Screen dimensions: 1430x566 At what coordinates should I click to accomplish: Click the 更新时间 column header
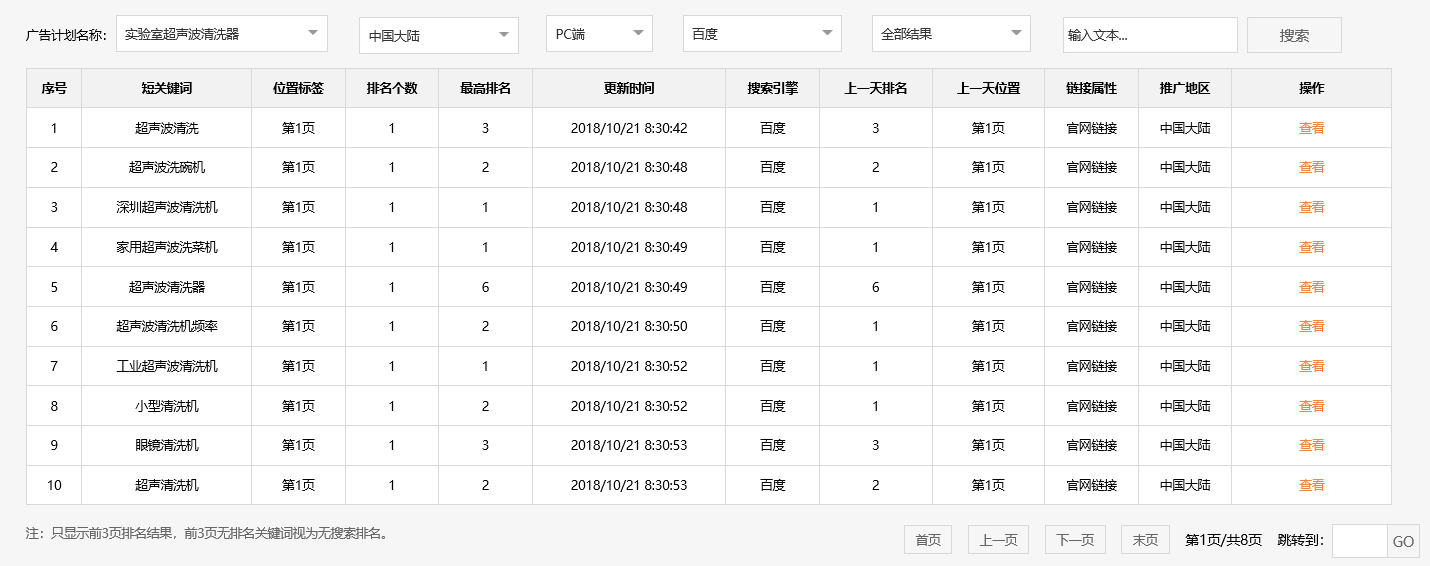click(x=629, y=88)
